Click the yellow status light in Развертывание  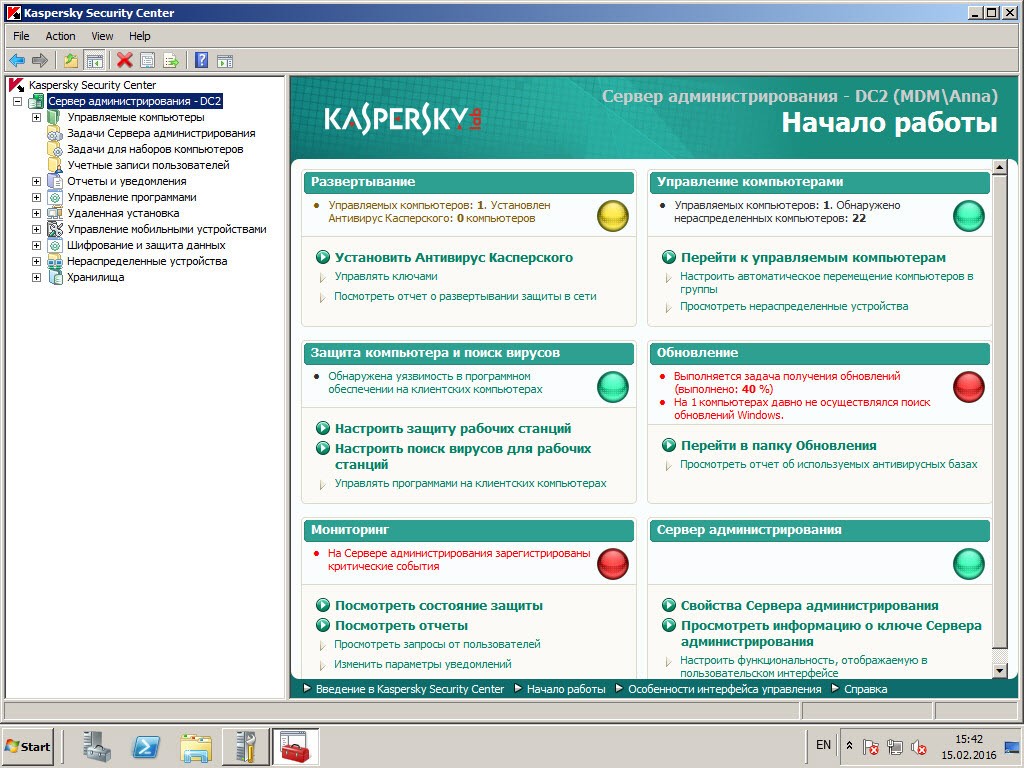(613, 216)
